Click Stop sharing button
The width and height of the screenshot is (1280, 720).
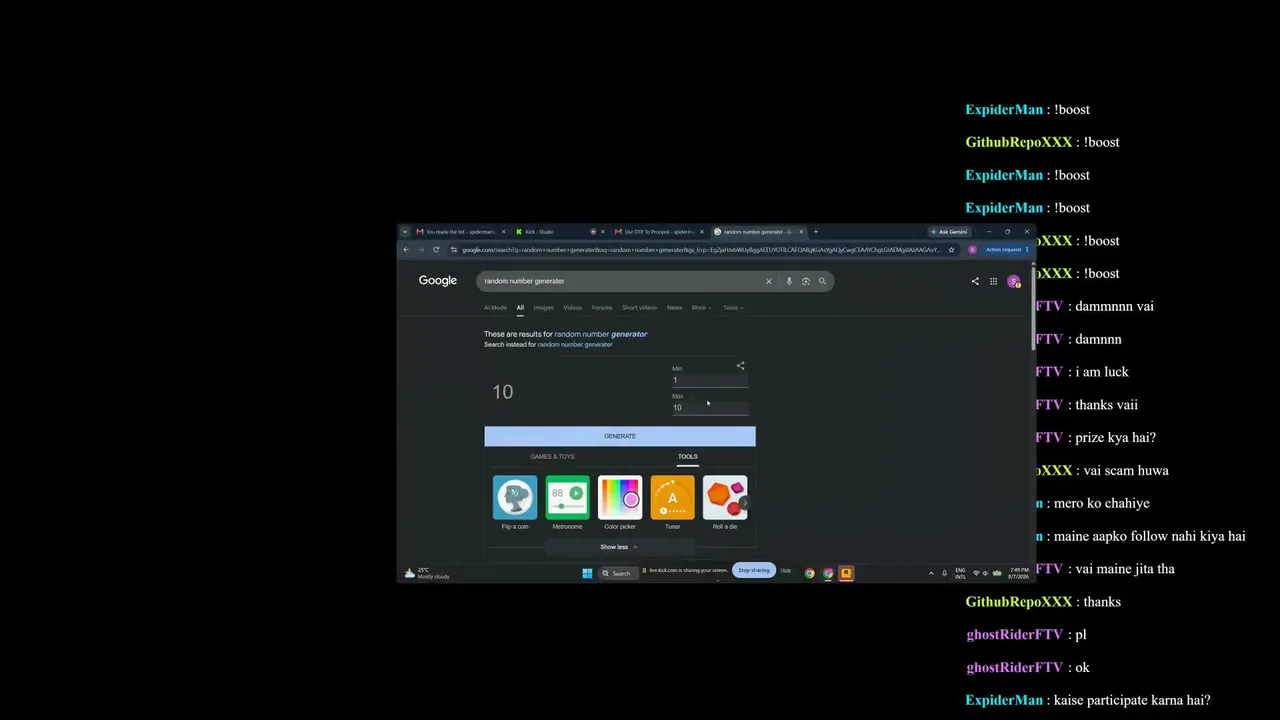click(x=754, y=570)
